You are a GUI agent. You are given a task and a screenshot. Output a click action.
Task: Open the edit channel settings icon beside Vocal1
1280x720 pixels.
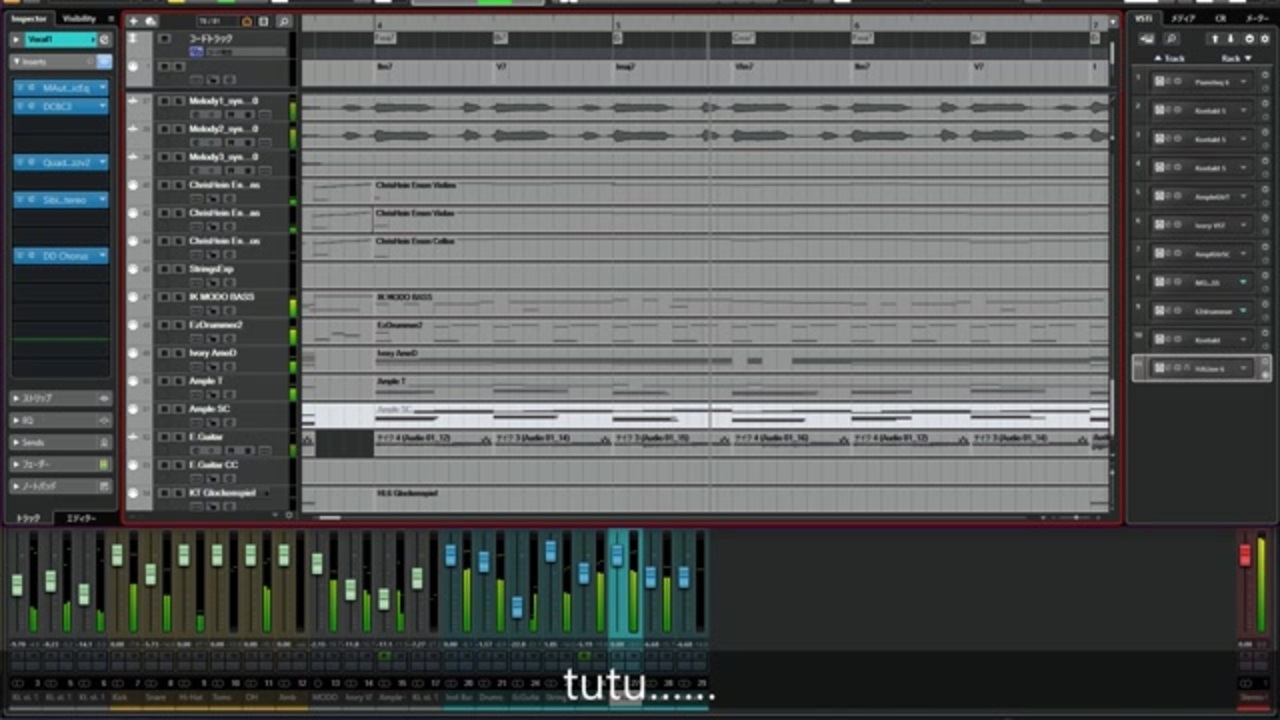click(103, 39)
